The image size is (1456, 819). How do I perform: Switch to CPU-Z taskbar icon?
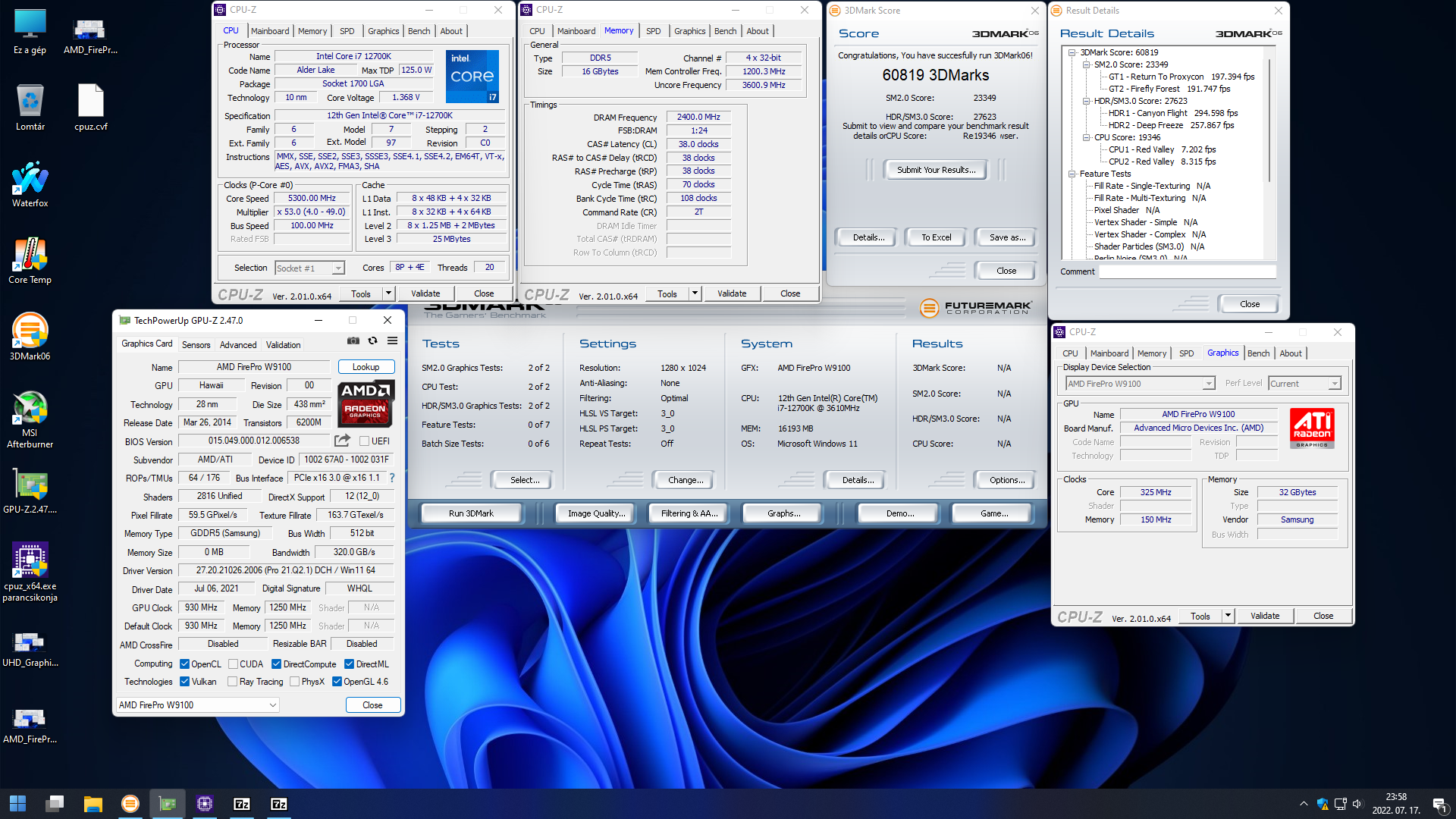coord(204,804)
